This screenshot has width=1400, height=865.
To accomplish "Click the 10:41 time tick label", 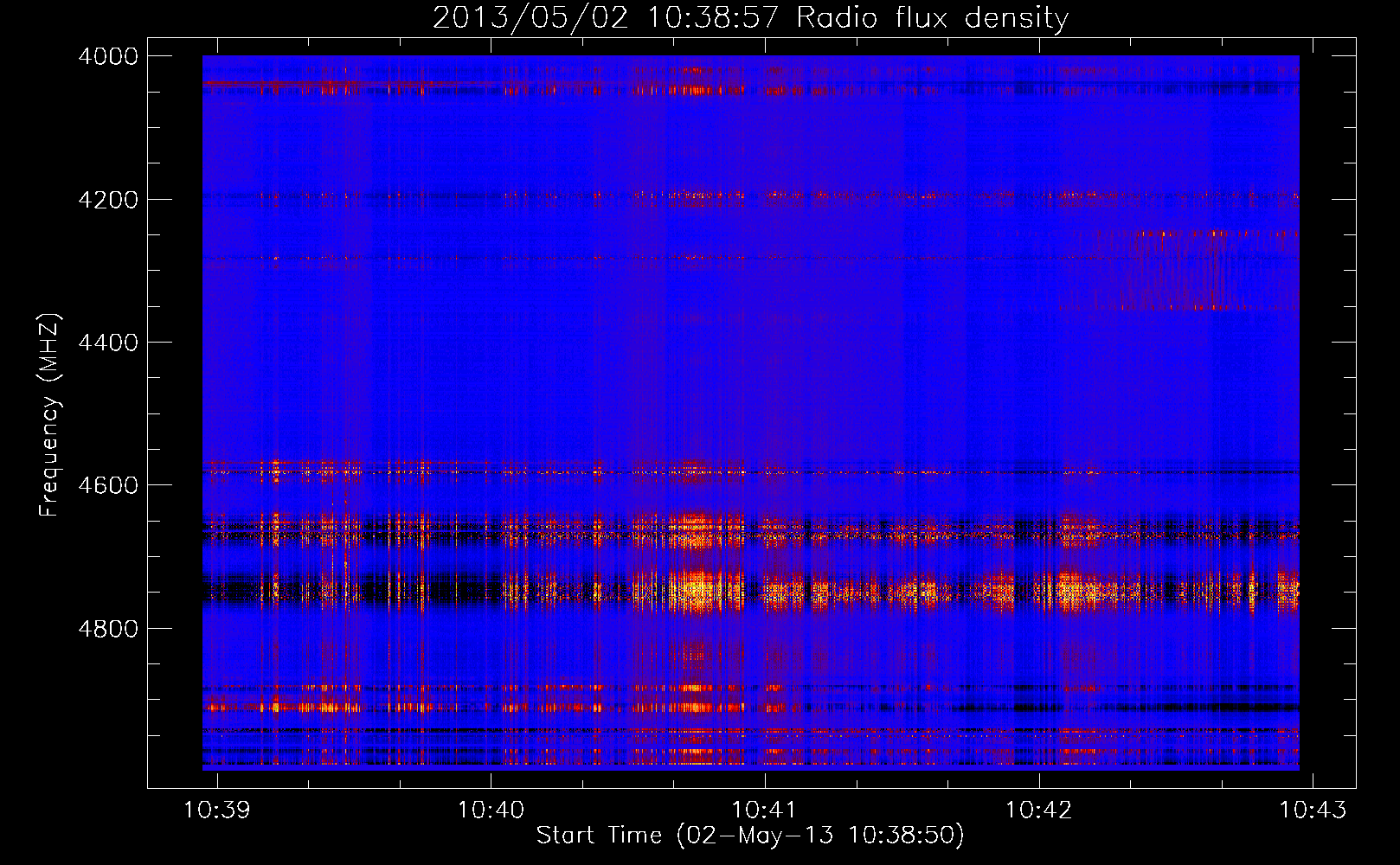I will (765, 810).
